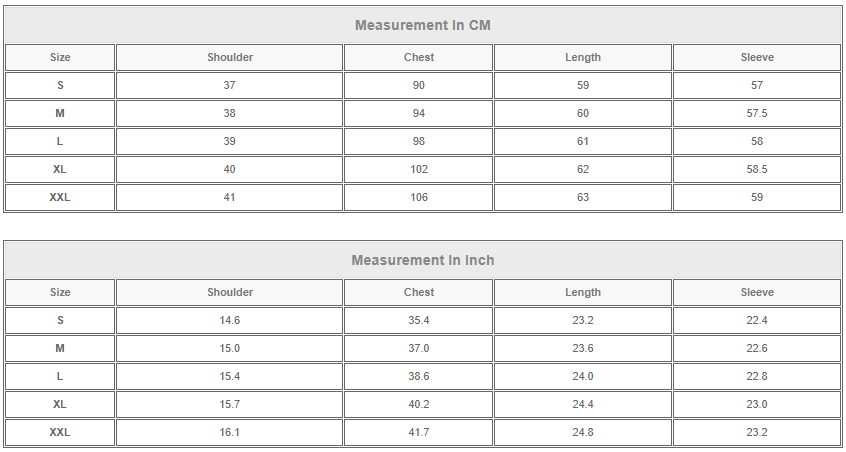Viewport: 846px width, 452px height.
Task: Click the Length header in Inch table
Action: 583,292
